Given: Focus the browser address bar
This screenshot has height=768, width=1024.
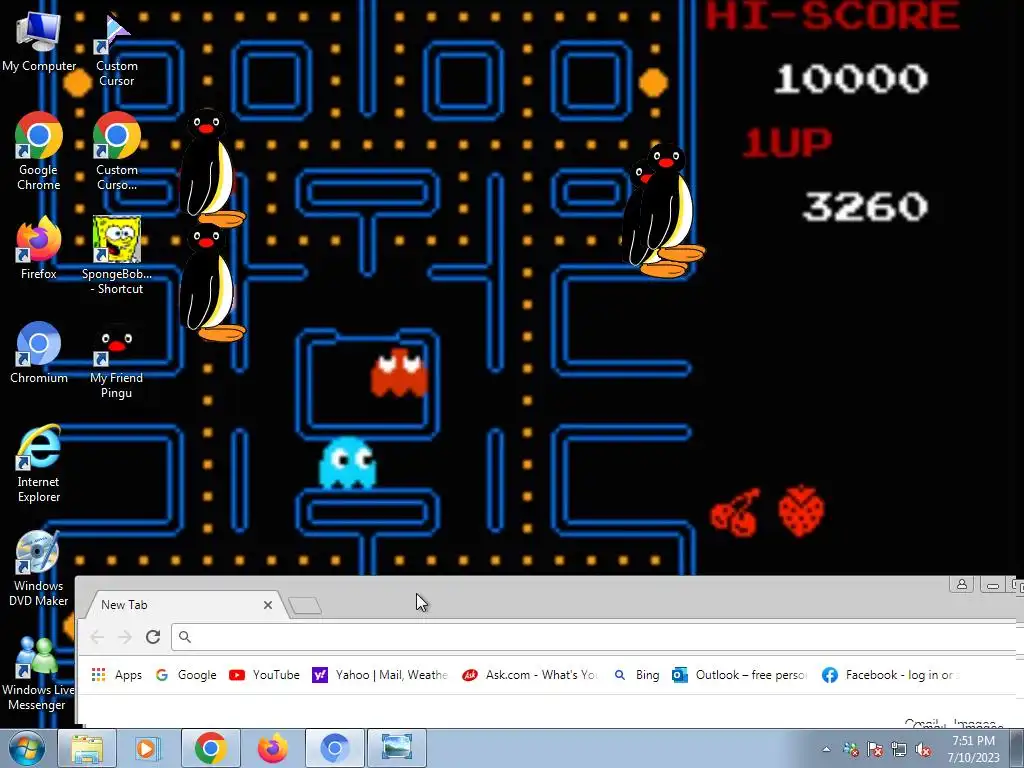Looking at the screenshot, I should coord(594,637).
